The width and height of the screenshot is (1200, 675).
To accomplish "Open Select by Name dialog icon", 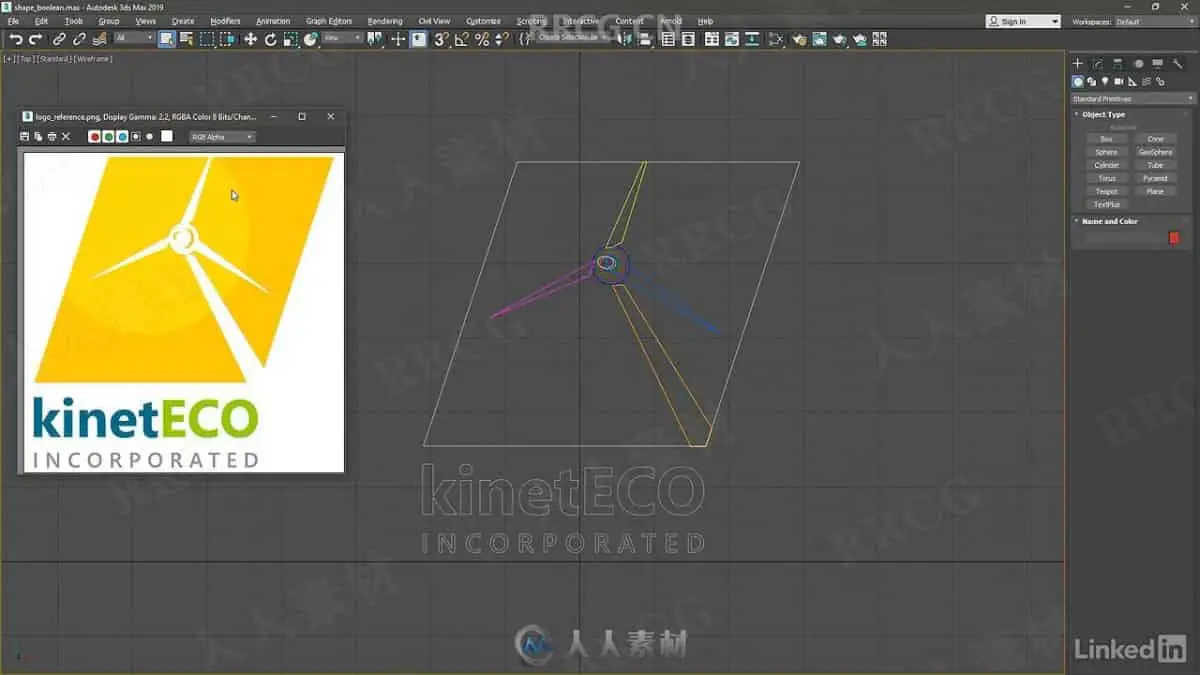I will (x=186, y=39).
